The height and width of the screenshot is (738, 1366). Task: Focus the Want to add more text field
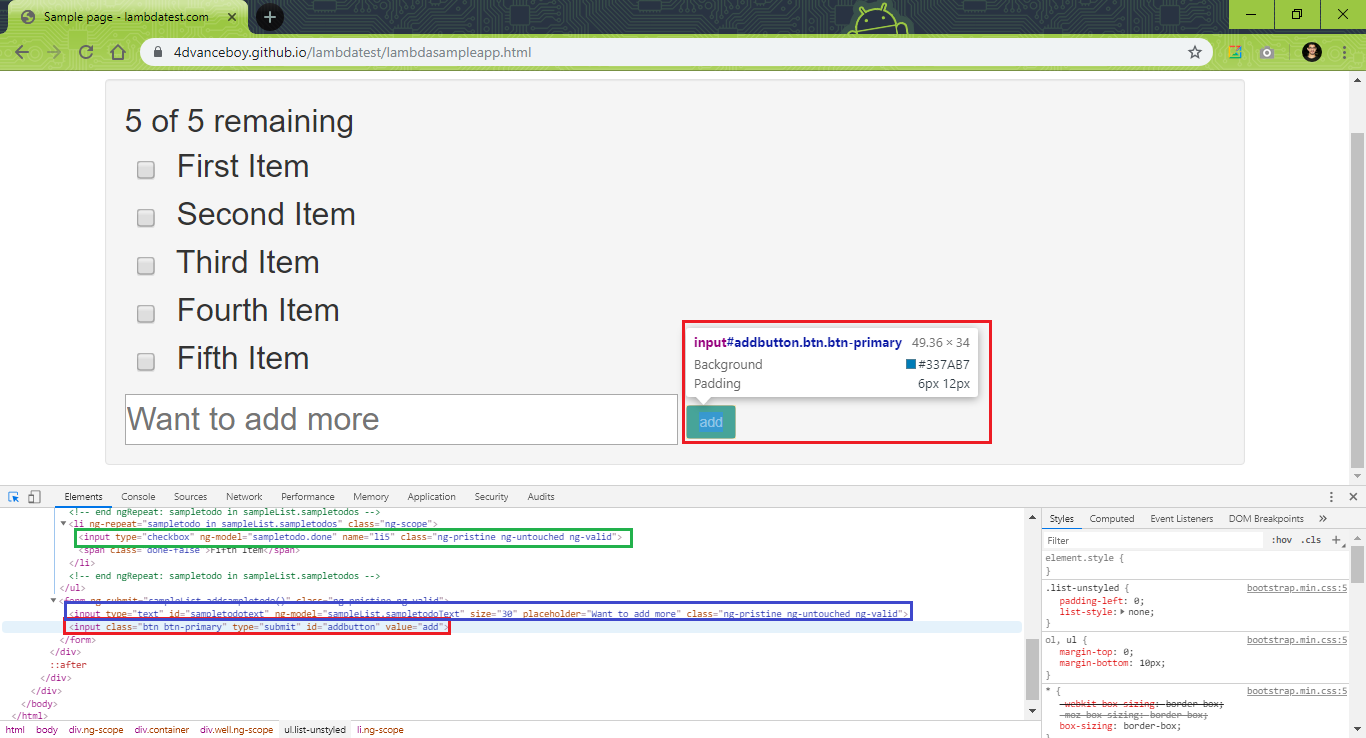(401, 419)
